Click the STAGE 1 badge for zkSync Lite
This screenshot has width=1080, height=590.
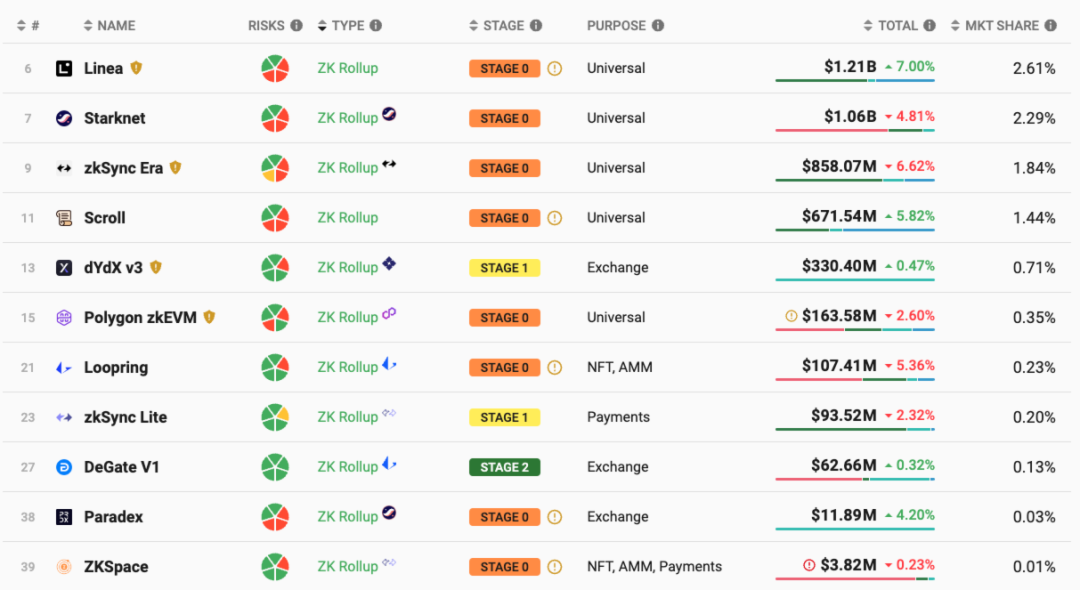(x=504, y=417)
